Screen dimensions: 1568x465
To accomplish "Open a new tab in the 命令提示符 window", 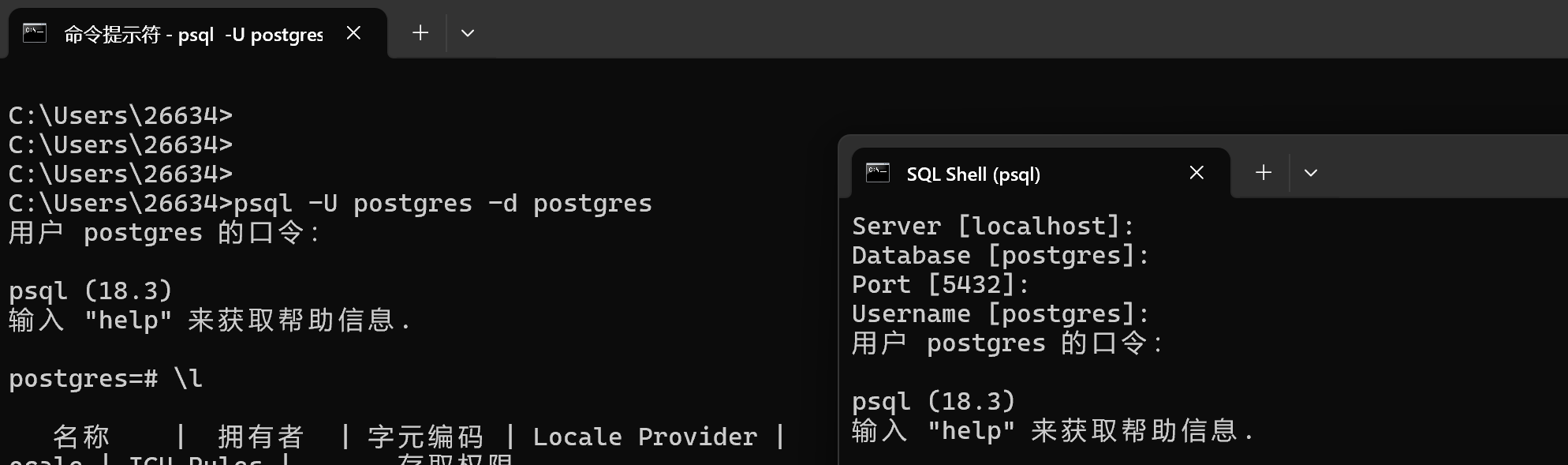I will tap(420, 33).
